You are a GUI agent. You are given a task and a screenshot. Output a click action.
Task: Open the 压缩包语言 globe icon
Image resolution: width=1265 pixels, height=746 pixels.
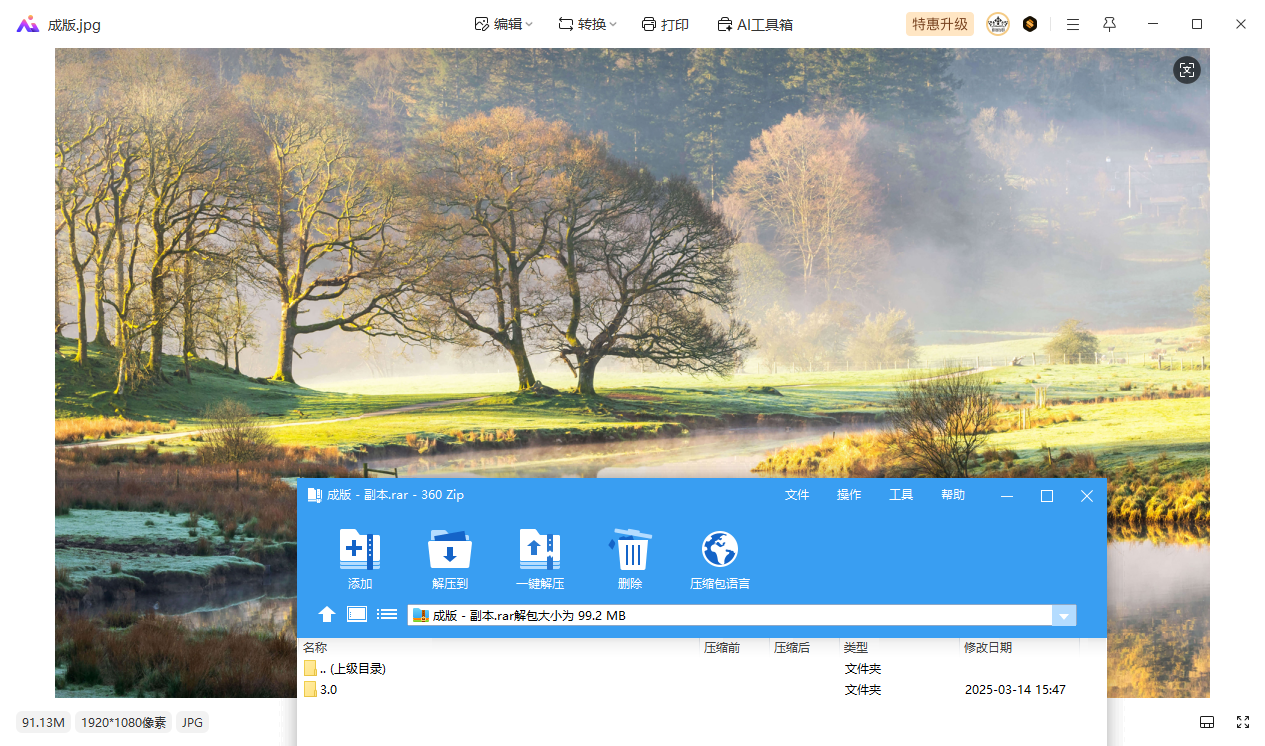click(719, 551)
